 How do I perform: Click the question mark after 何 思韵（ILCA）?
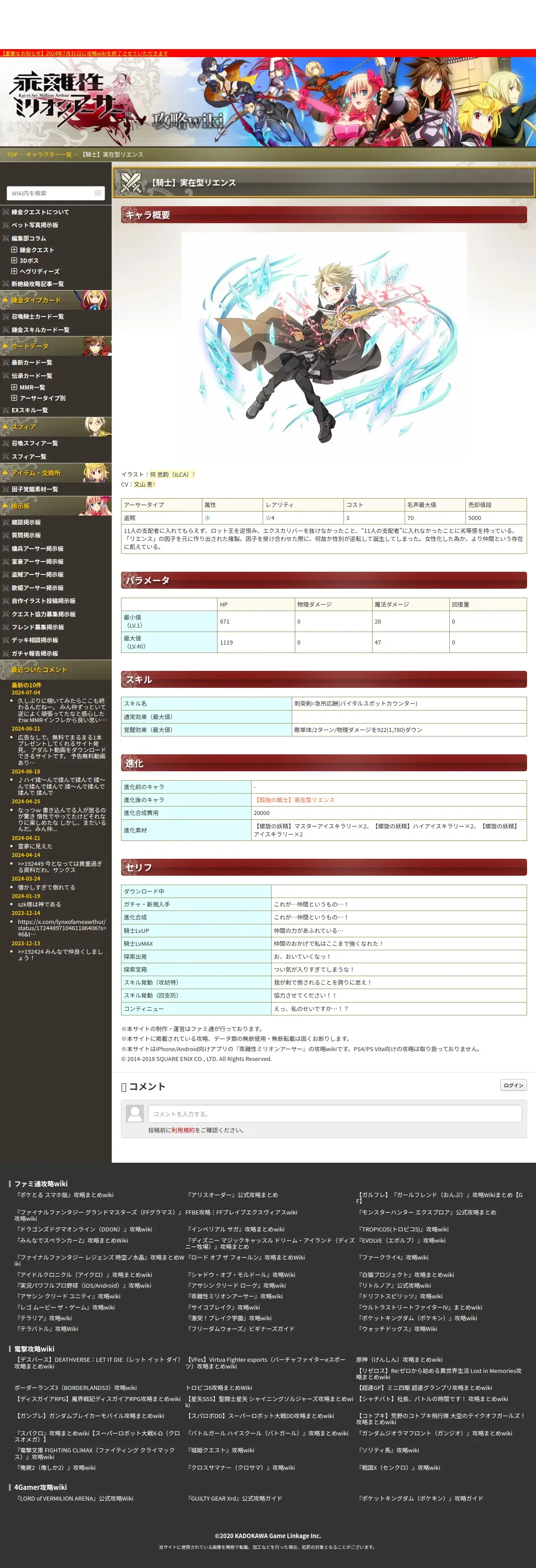click(x=193, y=475)
